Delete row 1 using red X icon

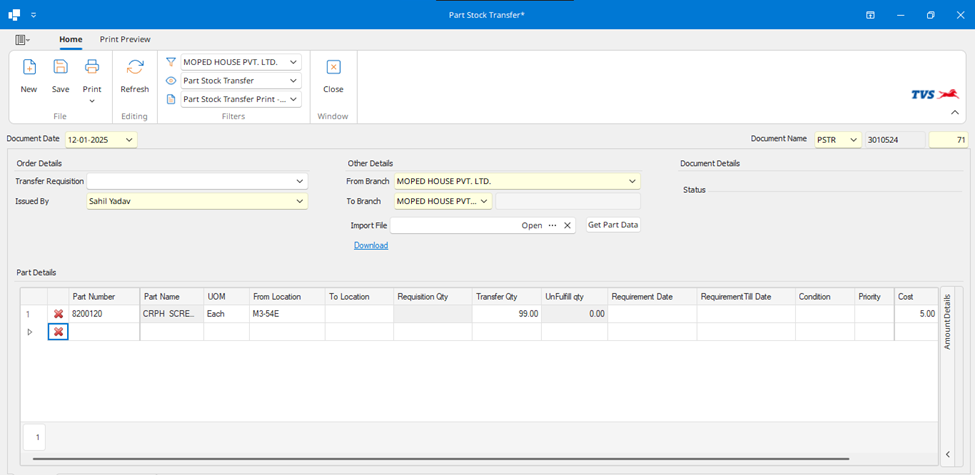[x=58, y=314]
